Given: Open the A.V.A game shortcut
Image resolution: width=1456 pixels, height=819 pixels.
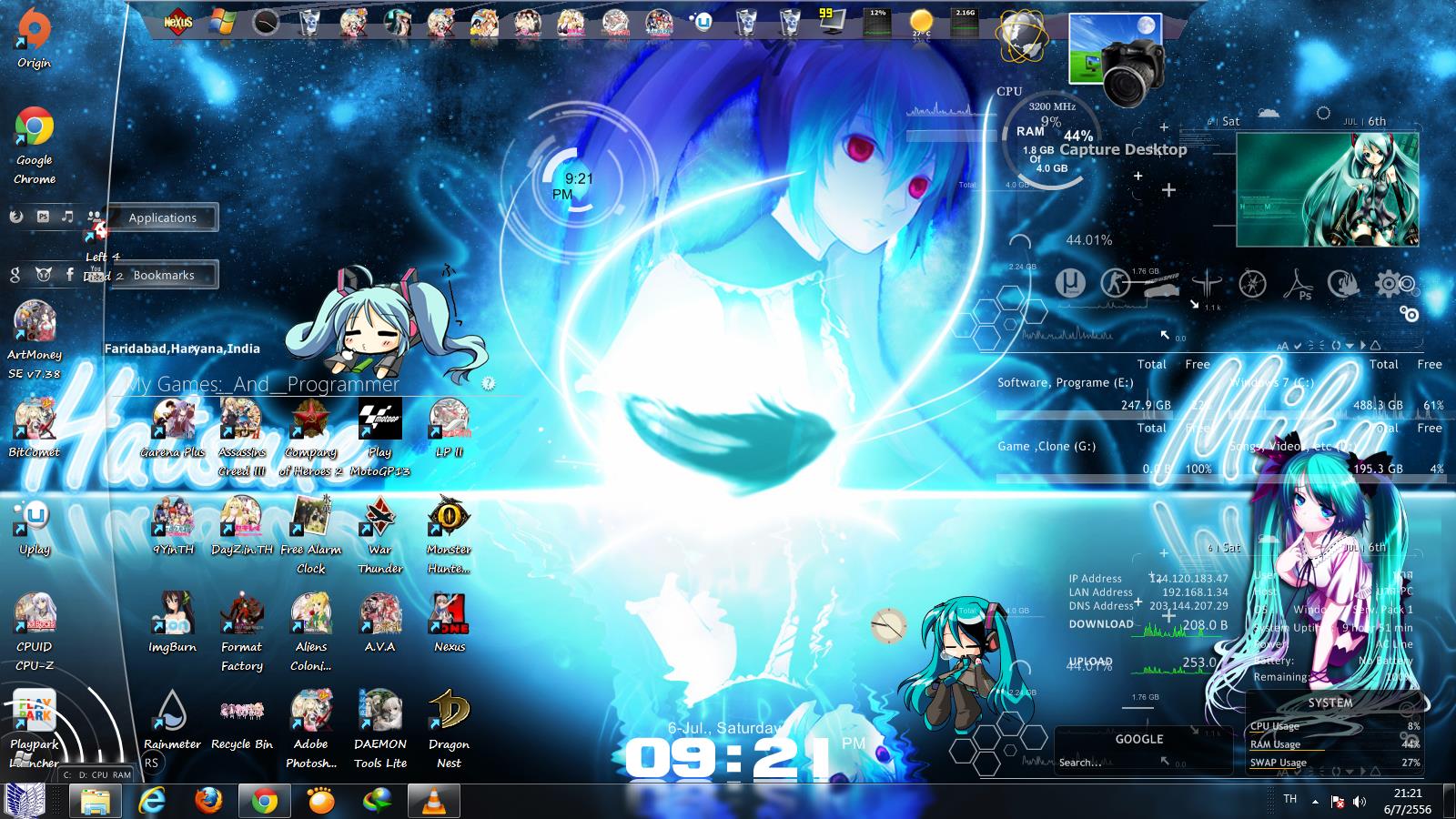Looking at the screenshot, I should click(x=379, y=622).
